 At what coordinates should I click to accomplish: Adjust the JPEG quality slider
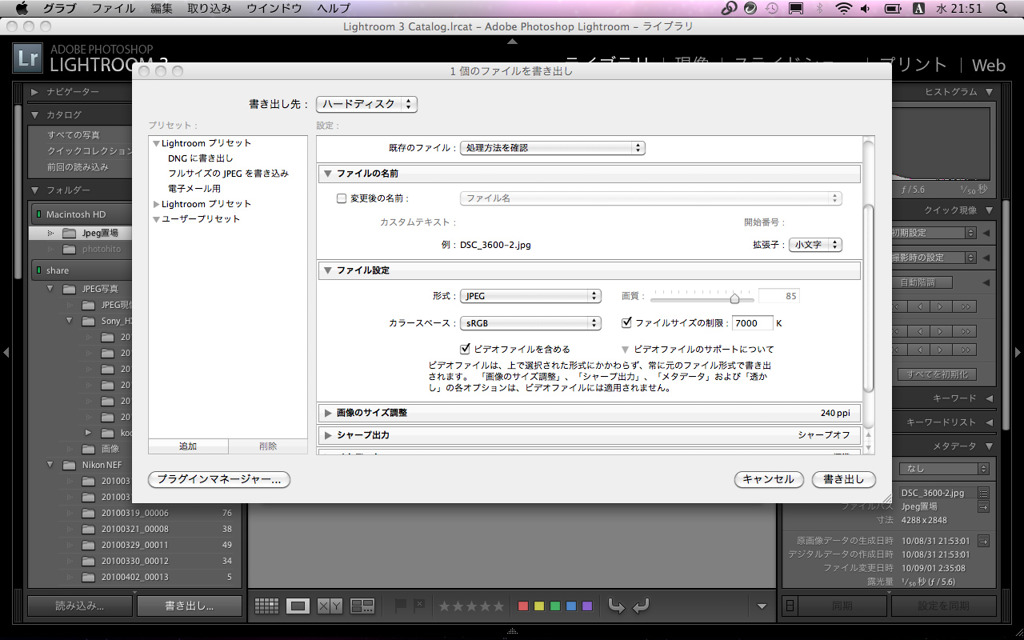pos(734,298)
